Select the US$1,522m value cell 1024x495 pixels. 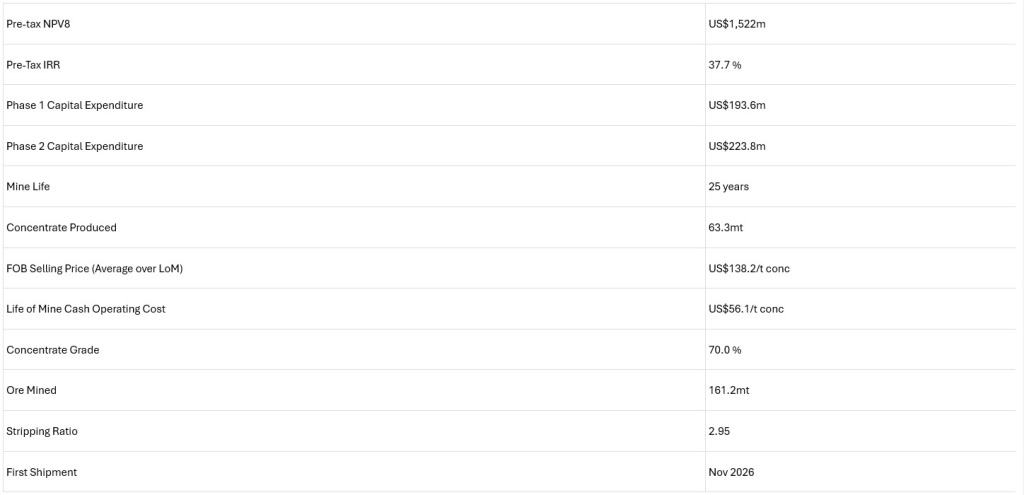point(736,24)
